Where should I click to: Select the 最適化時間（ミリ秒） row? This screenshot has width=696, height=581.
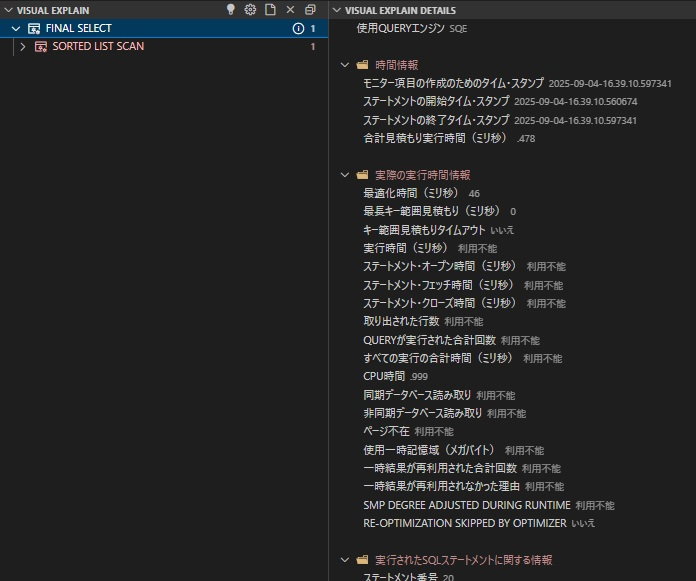click(x=410, y=193)
